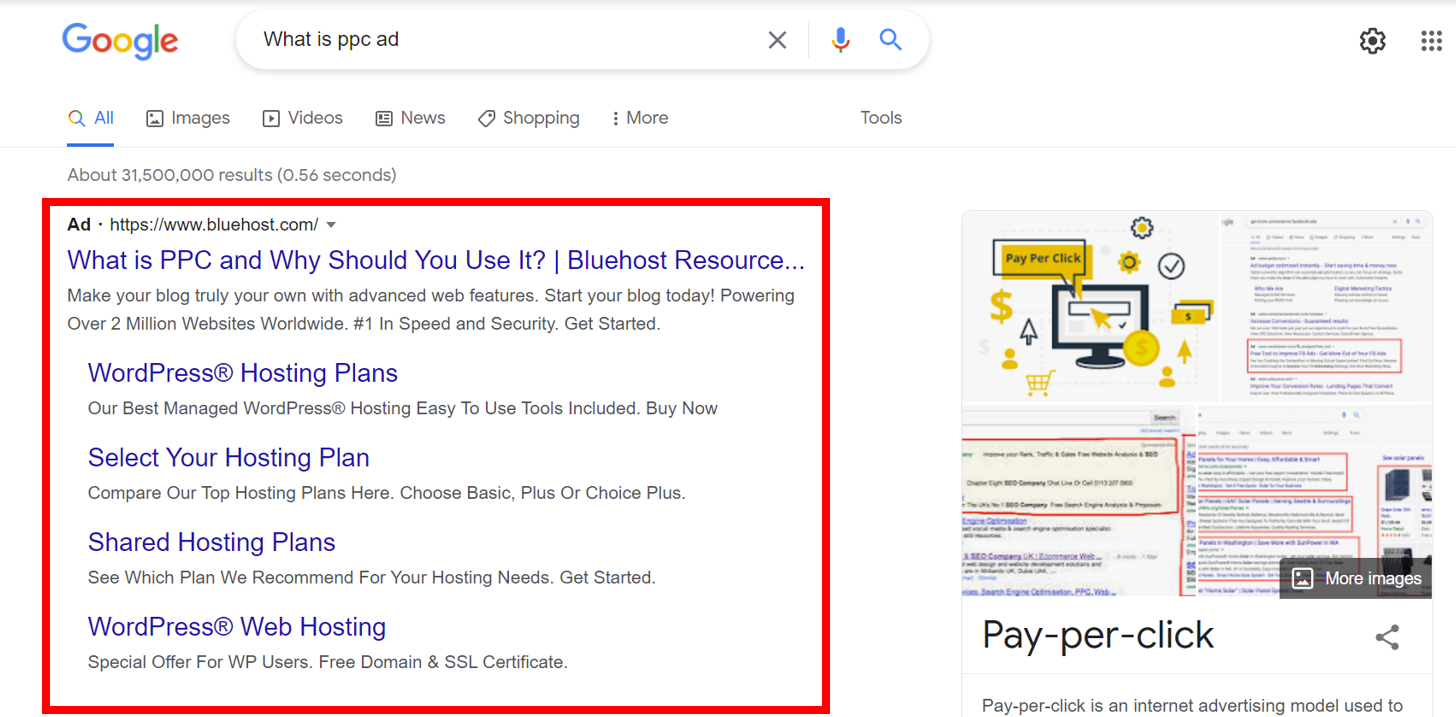Select the All results tab

tap(91, 118)
